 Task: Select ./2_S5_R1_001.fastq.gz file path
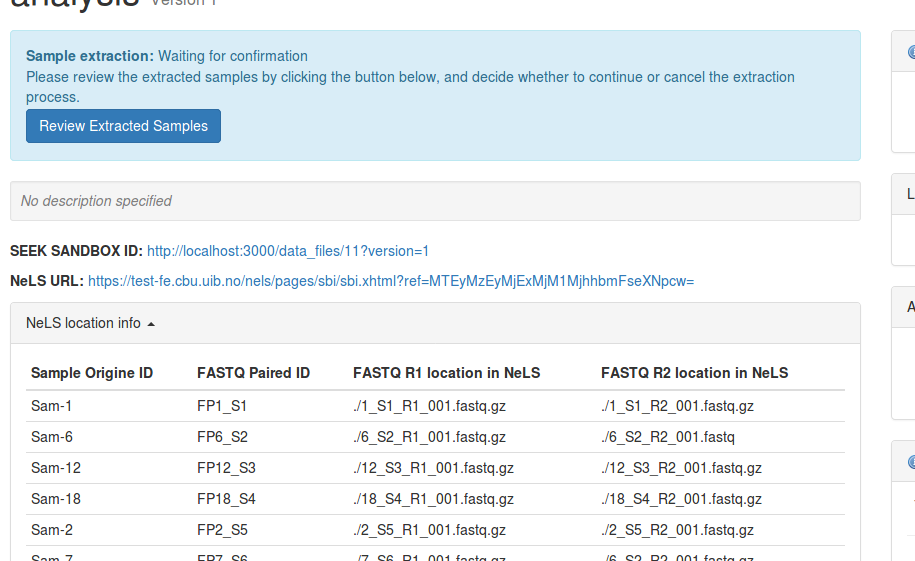pyautogui.click(x=429, y=530)
